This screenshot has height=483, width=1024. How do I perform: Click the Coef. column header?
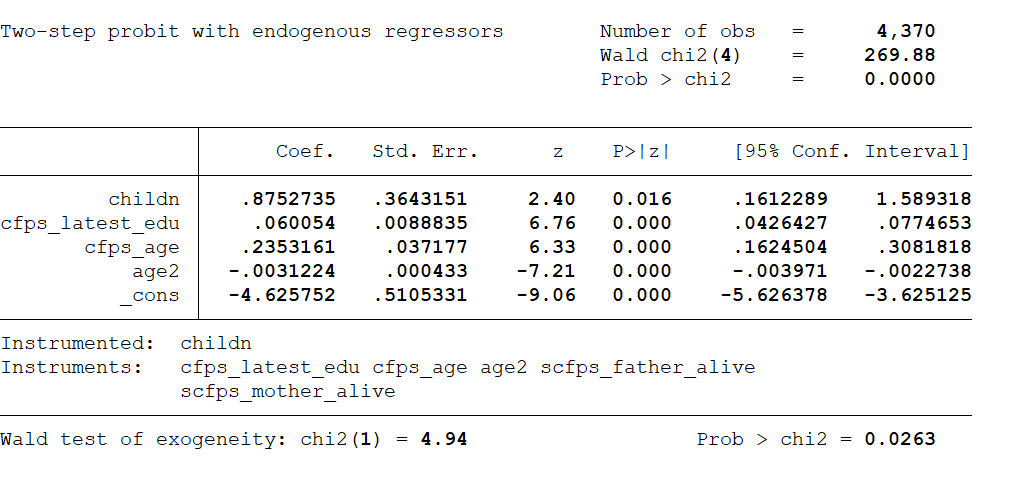[x=306, y=152]
